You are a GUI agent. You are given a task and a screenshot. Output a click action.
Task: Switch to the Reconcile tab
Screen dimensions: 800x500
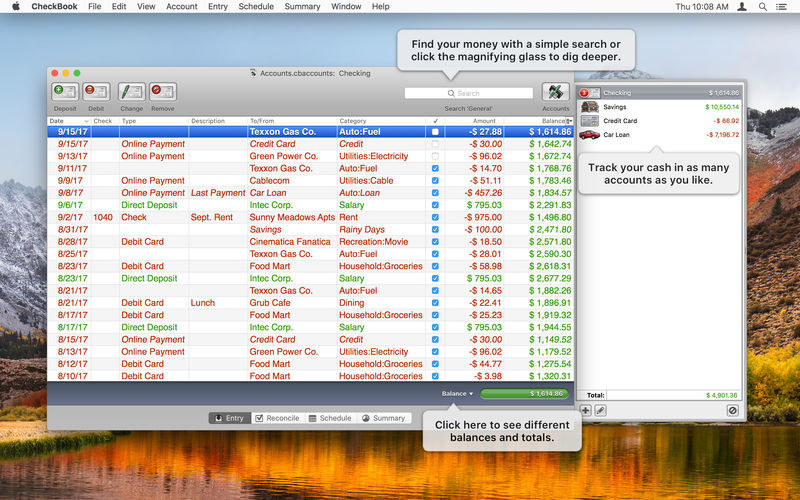277,418
